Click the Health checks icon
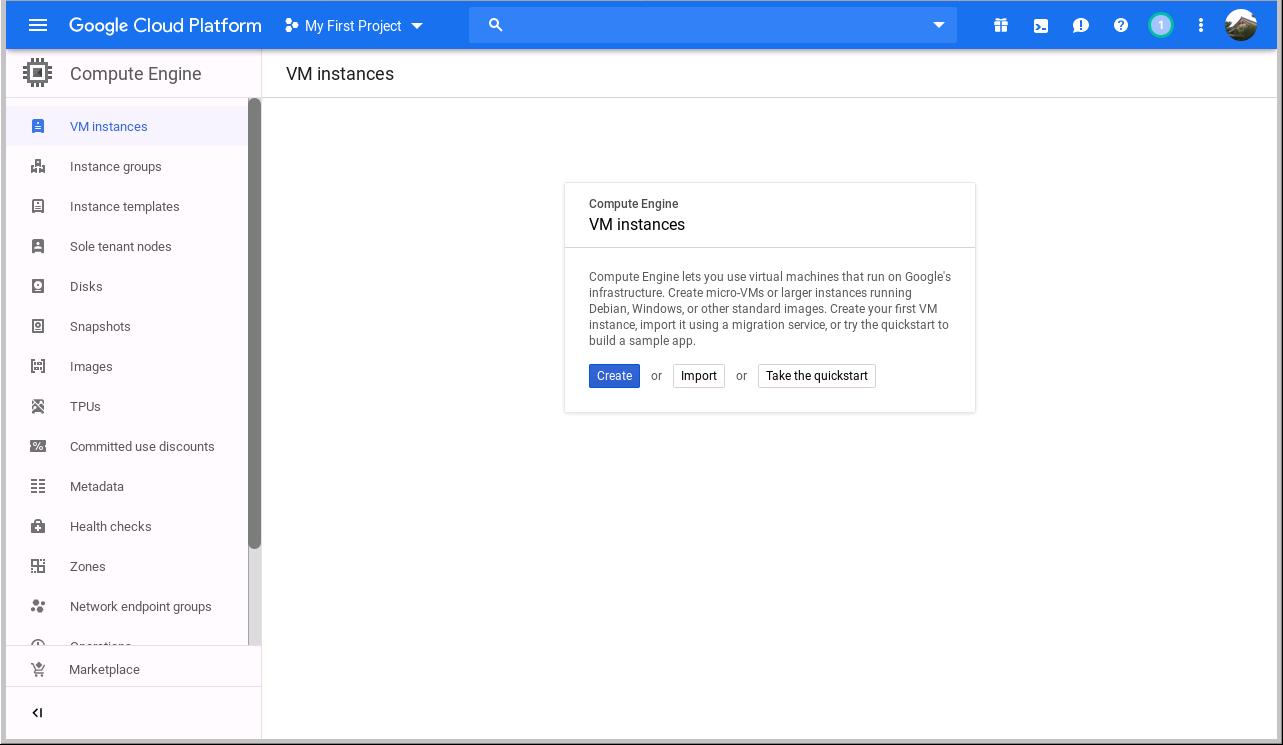Viewport: 1283px width, 745px height. click(38, 526)
